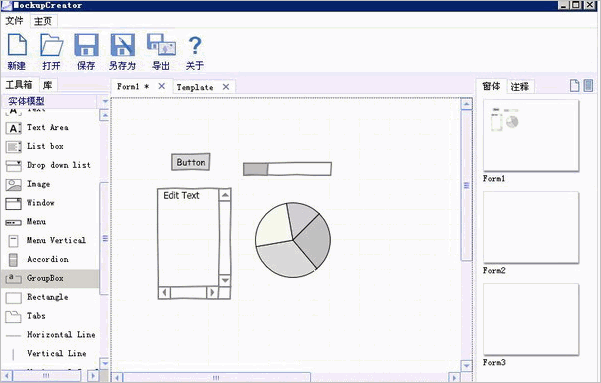This screenshot has width=601, height=383.
Task: Select the Drop down list tool
Action: 50,165
